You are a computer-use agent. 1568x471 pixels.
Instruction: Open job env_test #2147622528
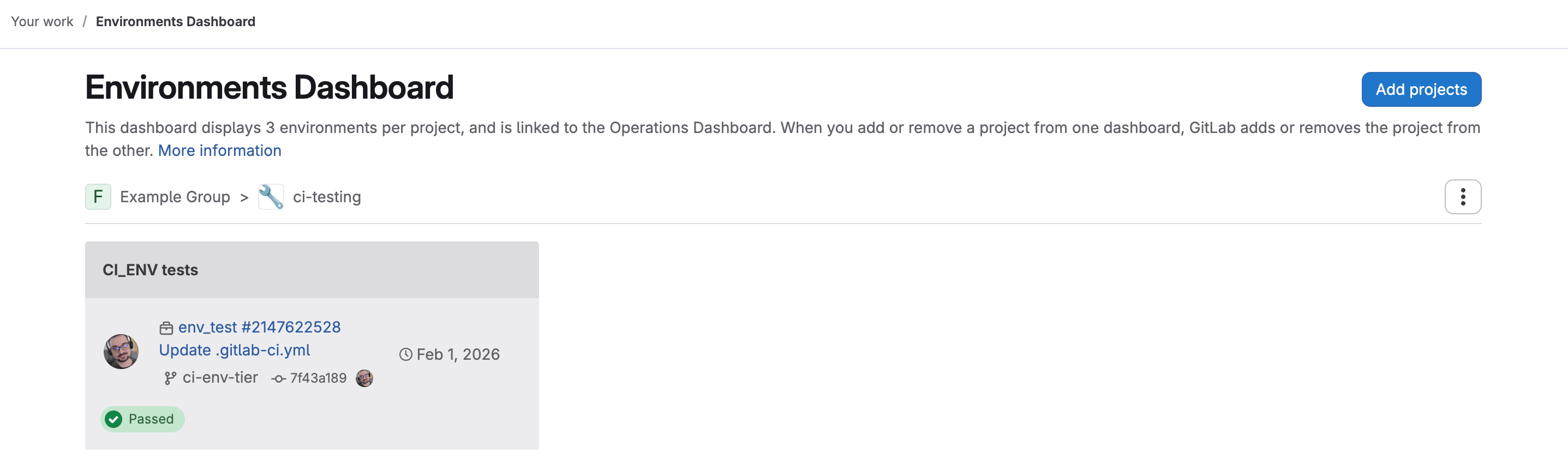point(259,327)
